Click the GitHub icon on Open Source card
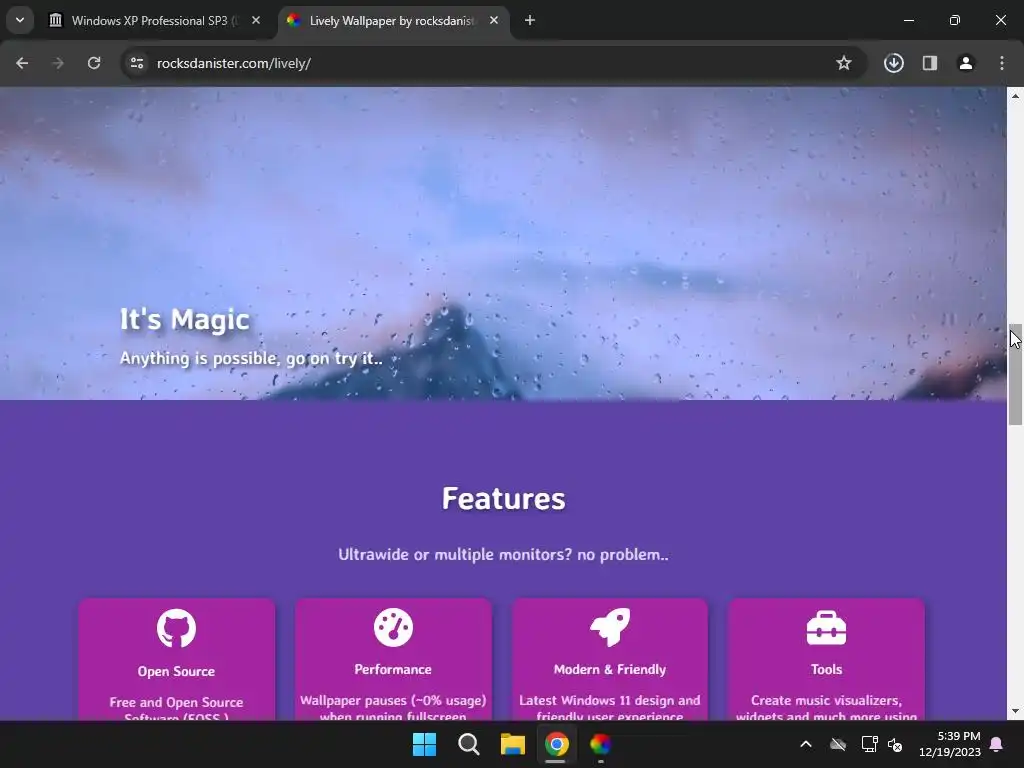 (176, 628)
